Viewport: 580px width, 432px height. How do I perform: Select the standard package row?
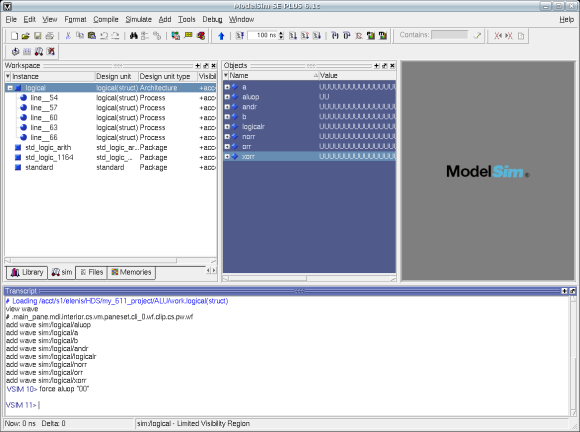110,168
